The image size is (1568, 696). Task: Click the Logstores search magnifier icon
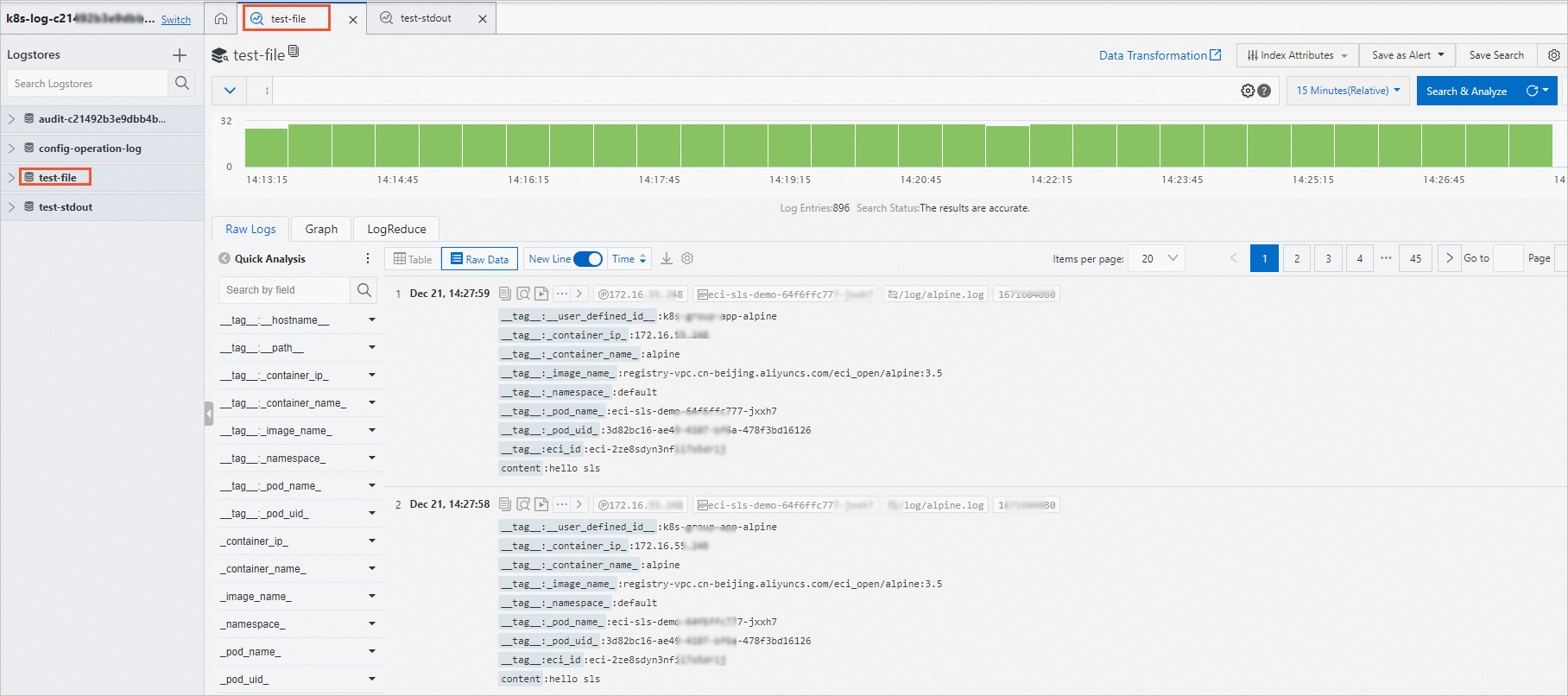[181, 83]
